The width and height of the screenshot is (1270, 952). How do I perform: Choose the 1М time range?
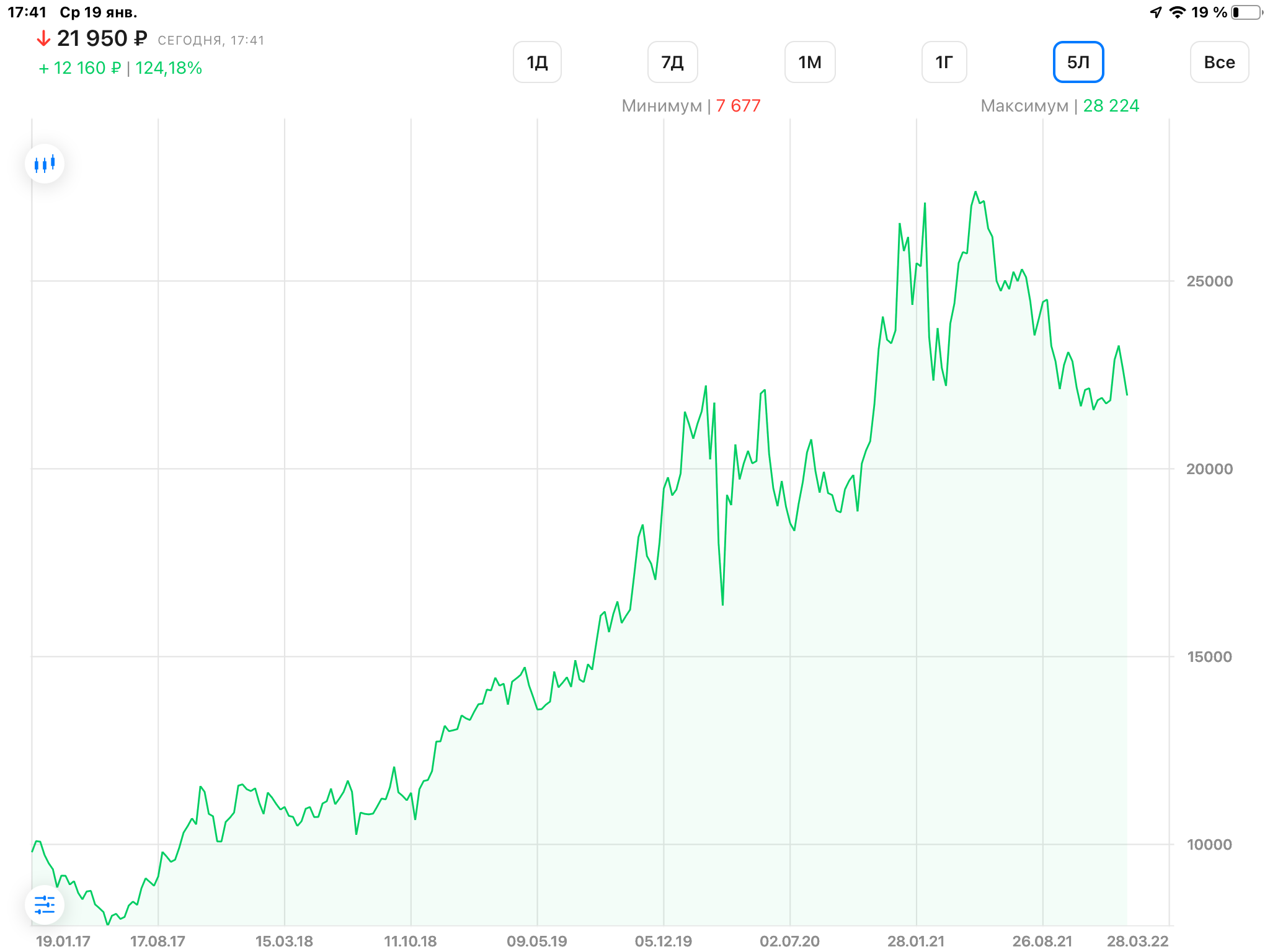pos(810,62)
